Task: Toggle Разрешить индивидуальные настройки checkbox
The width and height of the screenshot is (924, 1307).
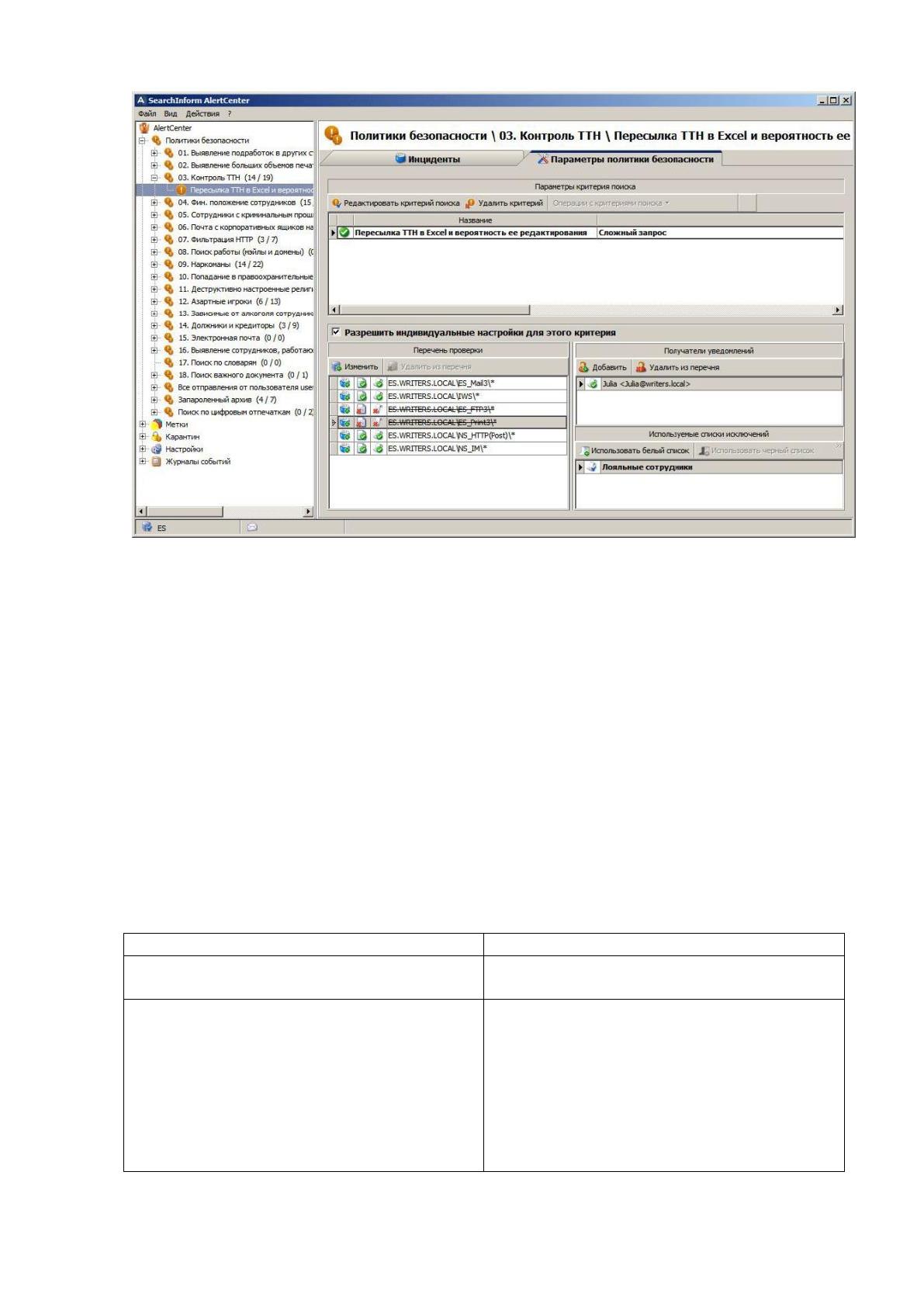Action: click(x=336, y=332)
